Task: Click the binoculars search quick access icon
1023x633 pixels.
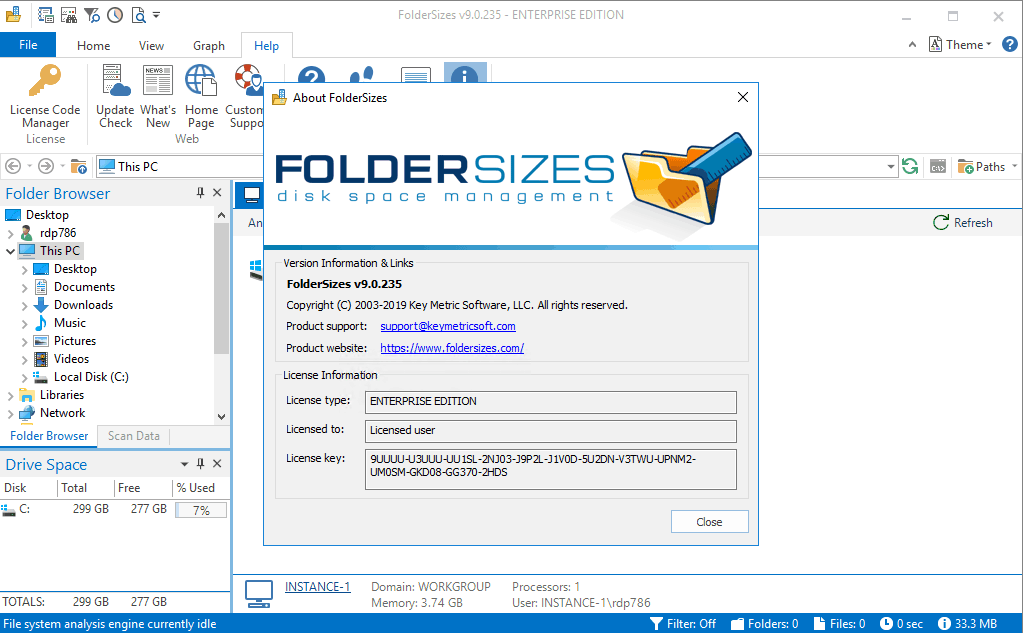Action: (69, 14)
